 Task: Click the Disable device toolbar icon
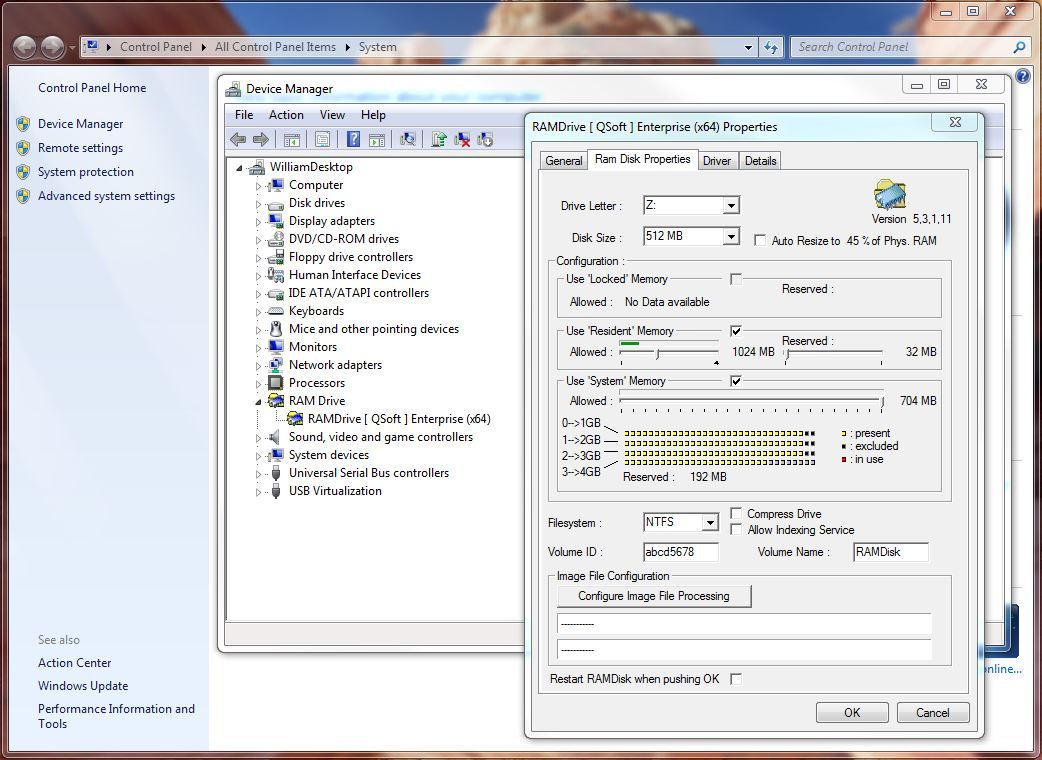click(x=485, y=140)
